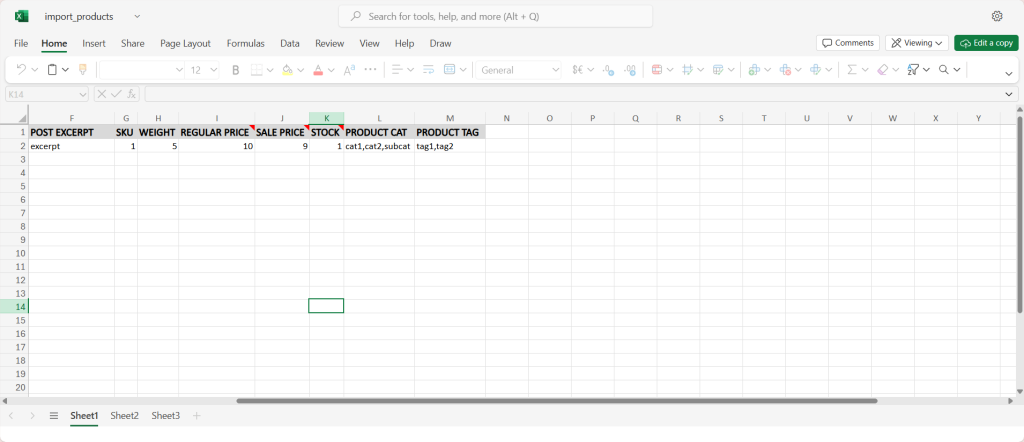Click Merge and Center icon
Viewport: 1024px width, 442px height.
pyautogui.click(x=449, y=70)
